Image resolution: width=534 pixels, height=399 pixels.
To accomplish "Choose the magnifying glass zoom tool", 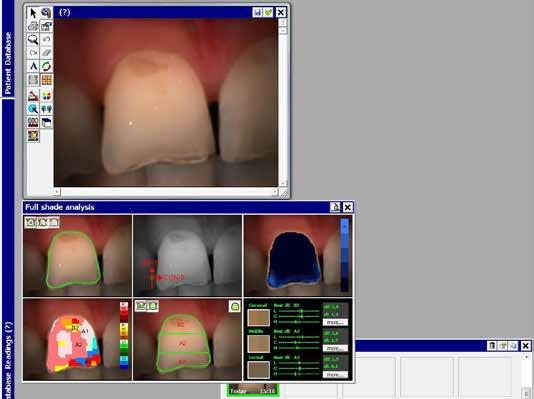I will tap(33, 39).
